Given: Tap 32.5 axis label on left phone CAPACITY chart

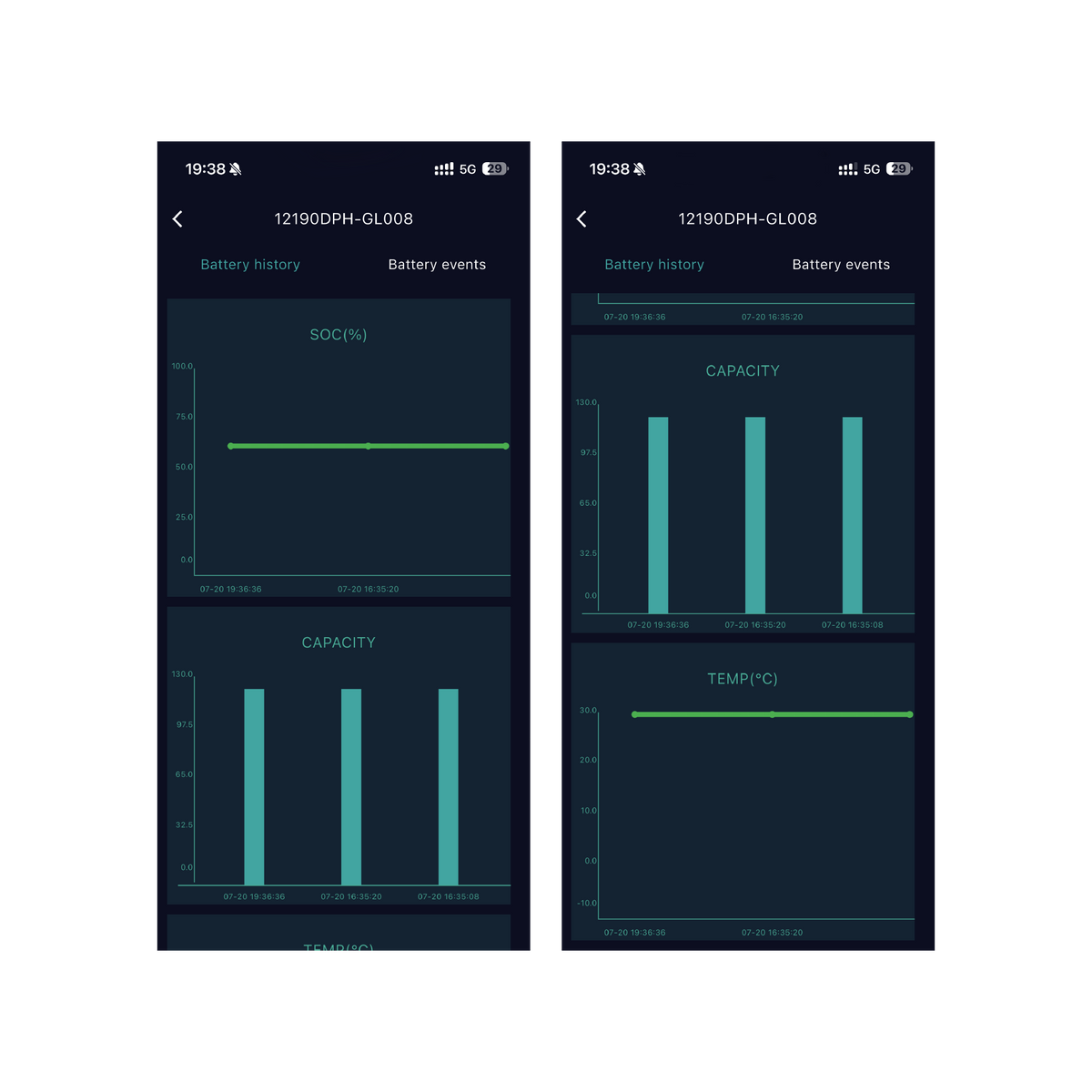Looking at the screenshot, I should tap(185, 825).
